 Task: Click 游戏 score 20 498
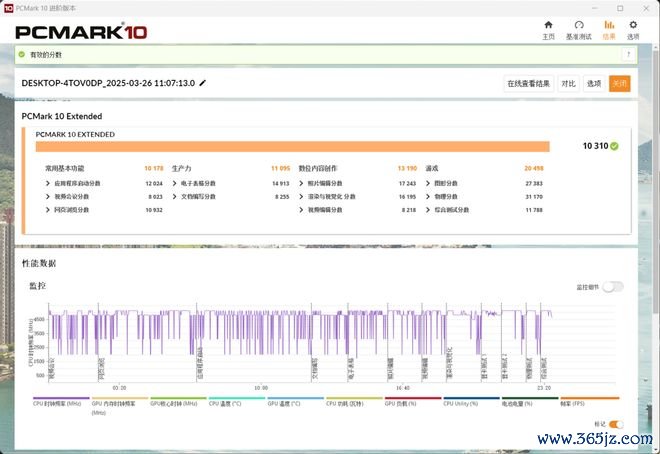tap(534, 168)
